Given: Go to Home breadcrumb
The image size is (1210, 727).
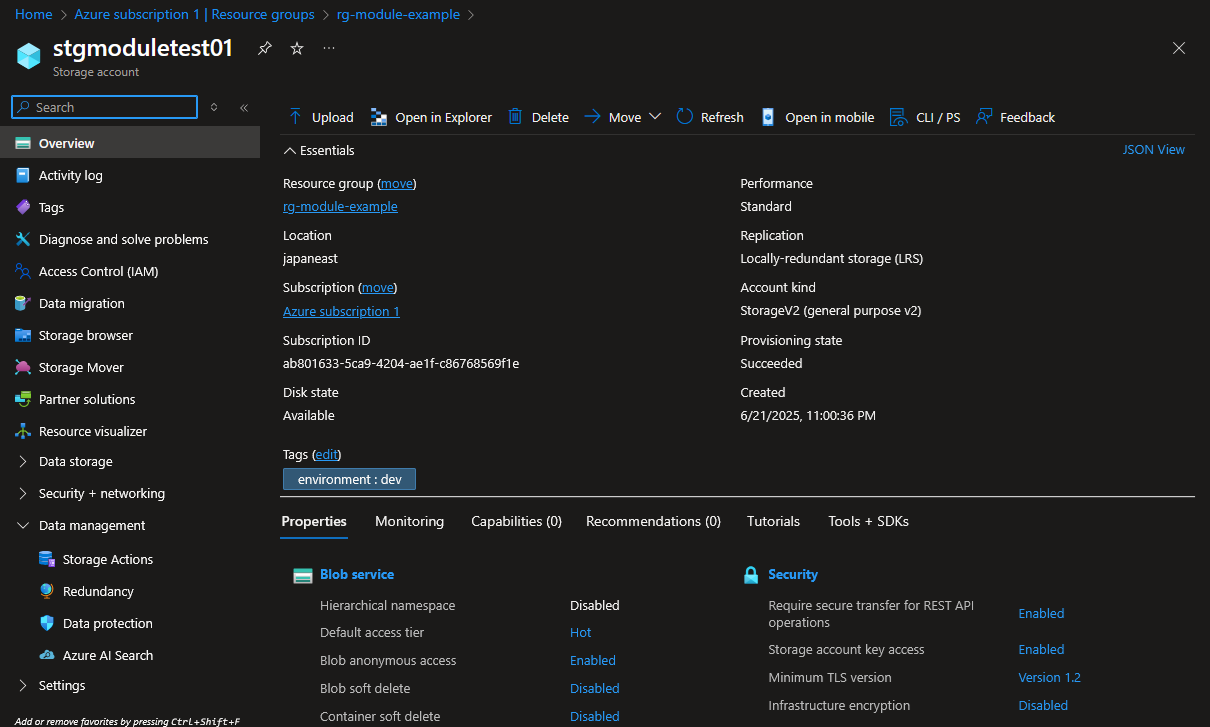Looking at the screenshot, I should pos(34,14).
